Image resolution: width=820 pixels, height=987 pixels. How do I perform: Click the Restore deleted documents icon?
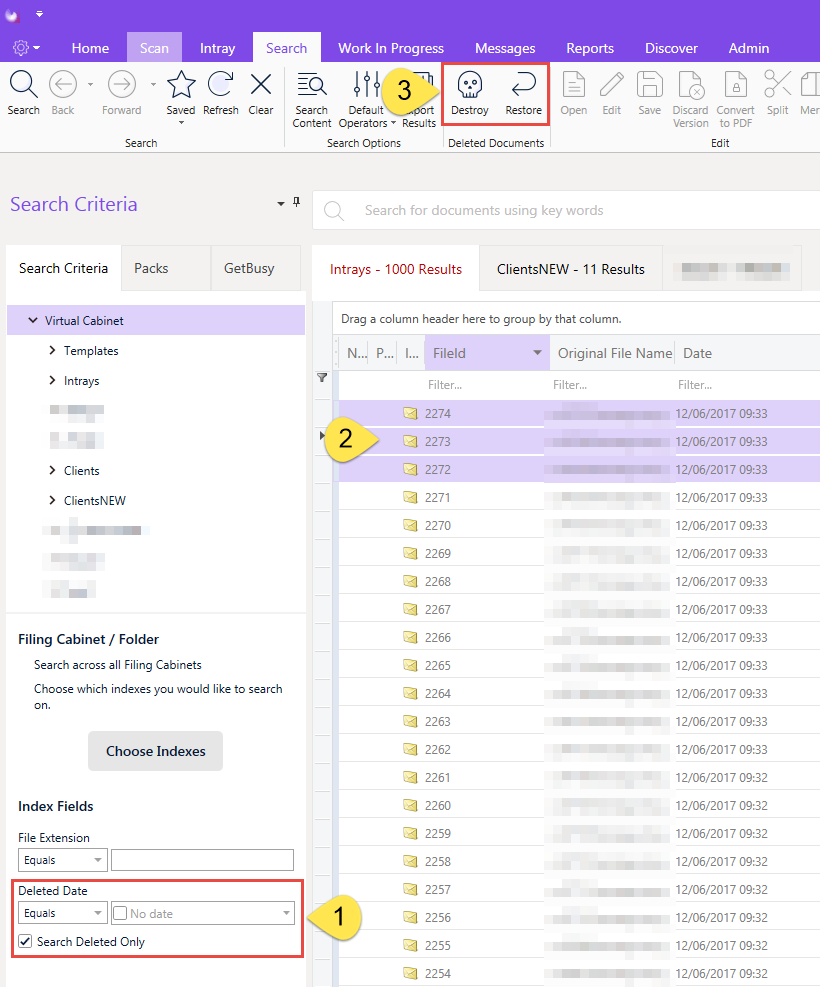(x=523, y=84)
